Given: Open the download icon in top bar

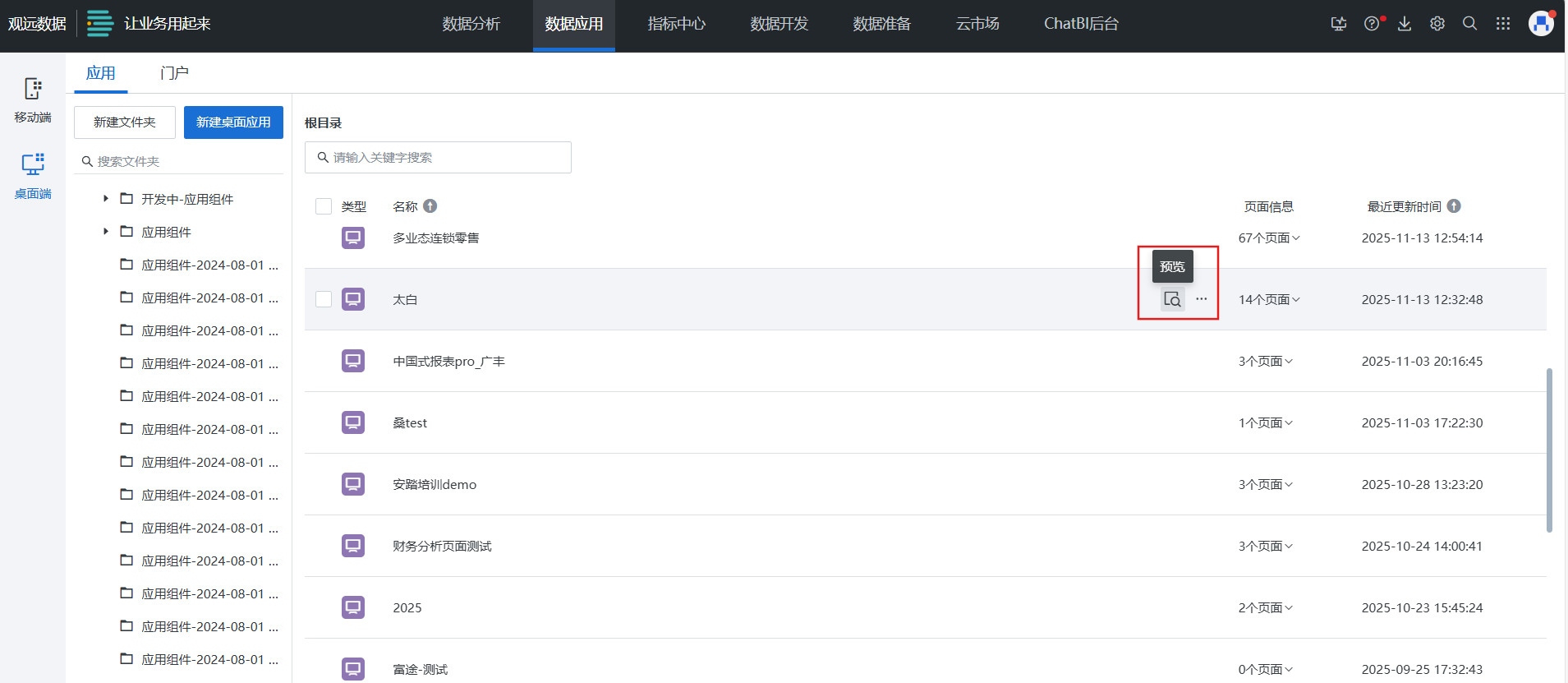Looking at the screenshot, I should (1405, 24).
